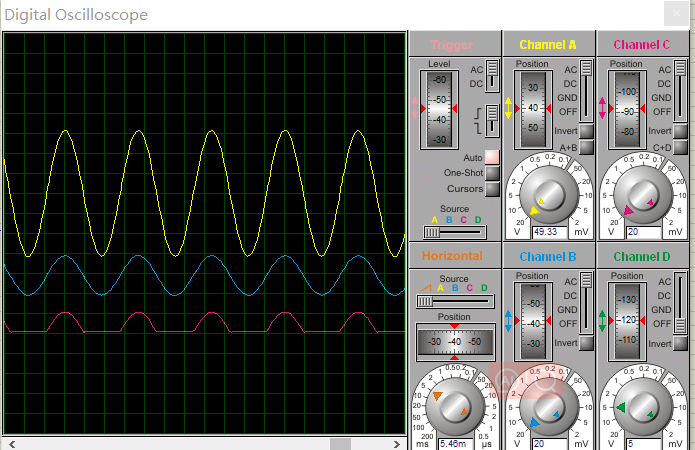Viewport: 695px width, 450px height.
Task: Toggle the trigger Auto button
Action: pyautogui.click(x=492, y=157)
